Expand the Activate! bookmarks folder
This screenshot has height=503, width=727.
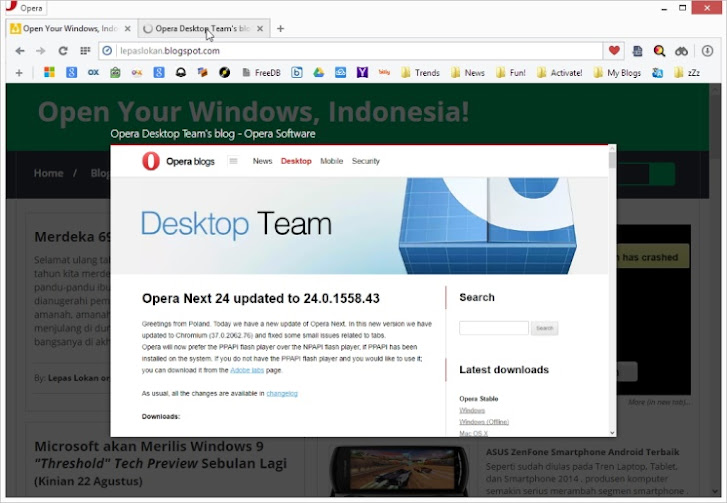pyautogui.click(x=559, y=73)
